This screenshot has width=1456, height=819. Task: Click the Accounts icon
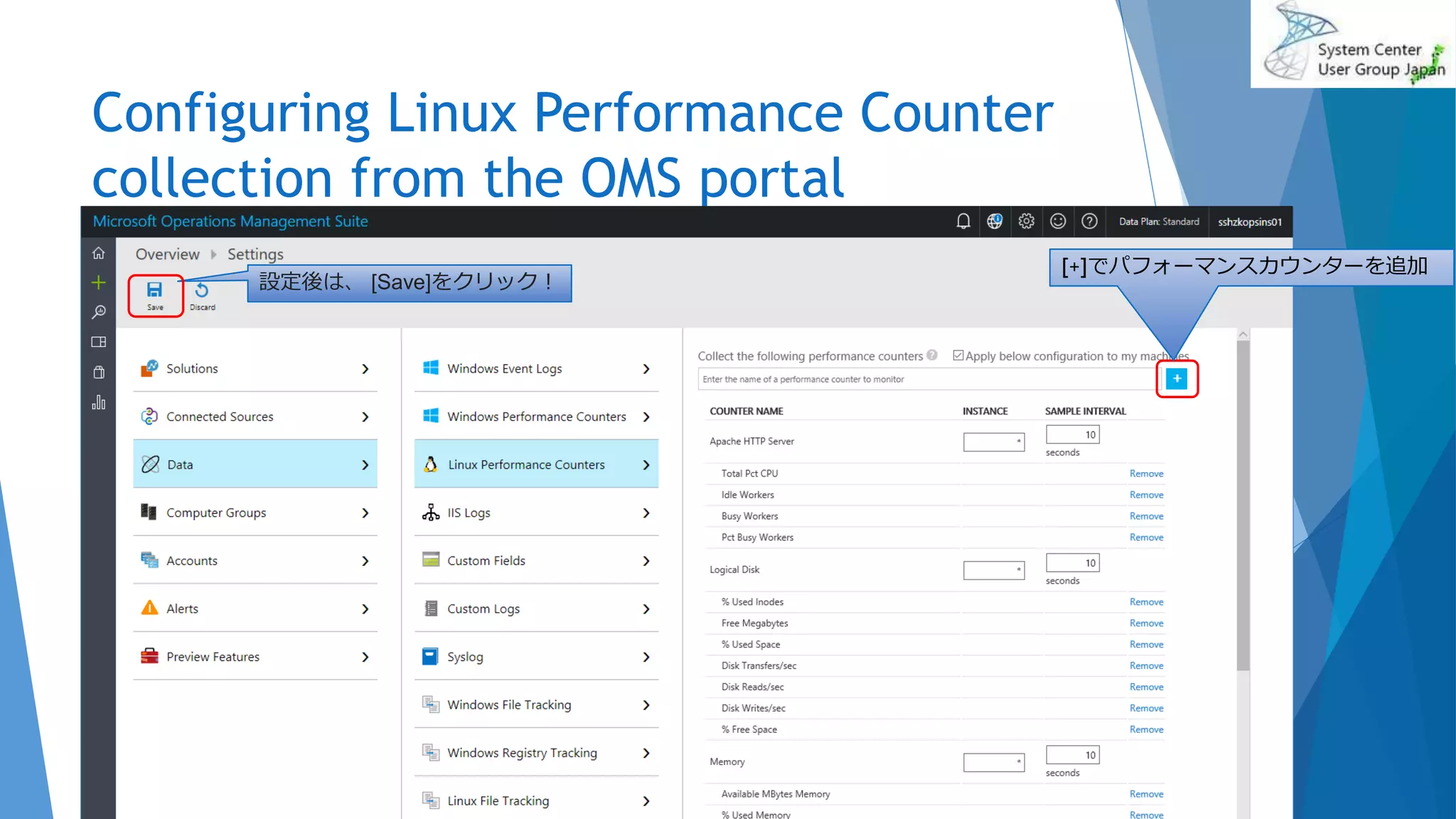click(x=149, y=560)
